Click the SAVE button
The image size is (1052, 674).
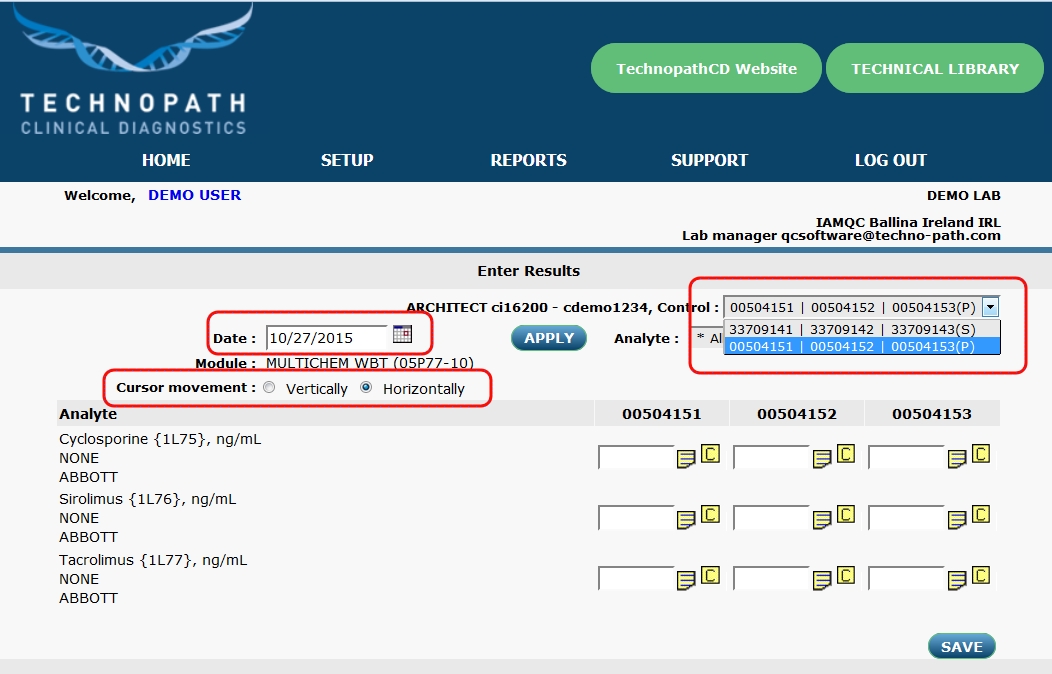coord(961,647)
